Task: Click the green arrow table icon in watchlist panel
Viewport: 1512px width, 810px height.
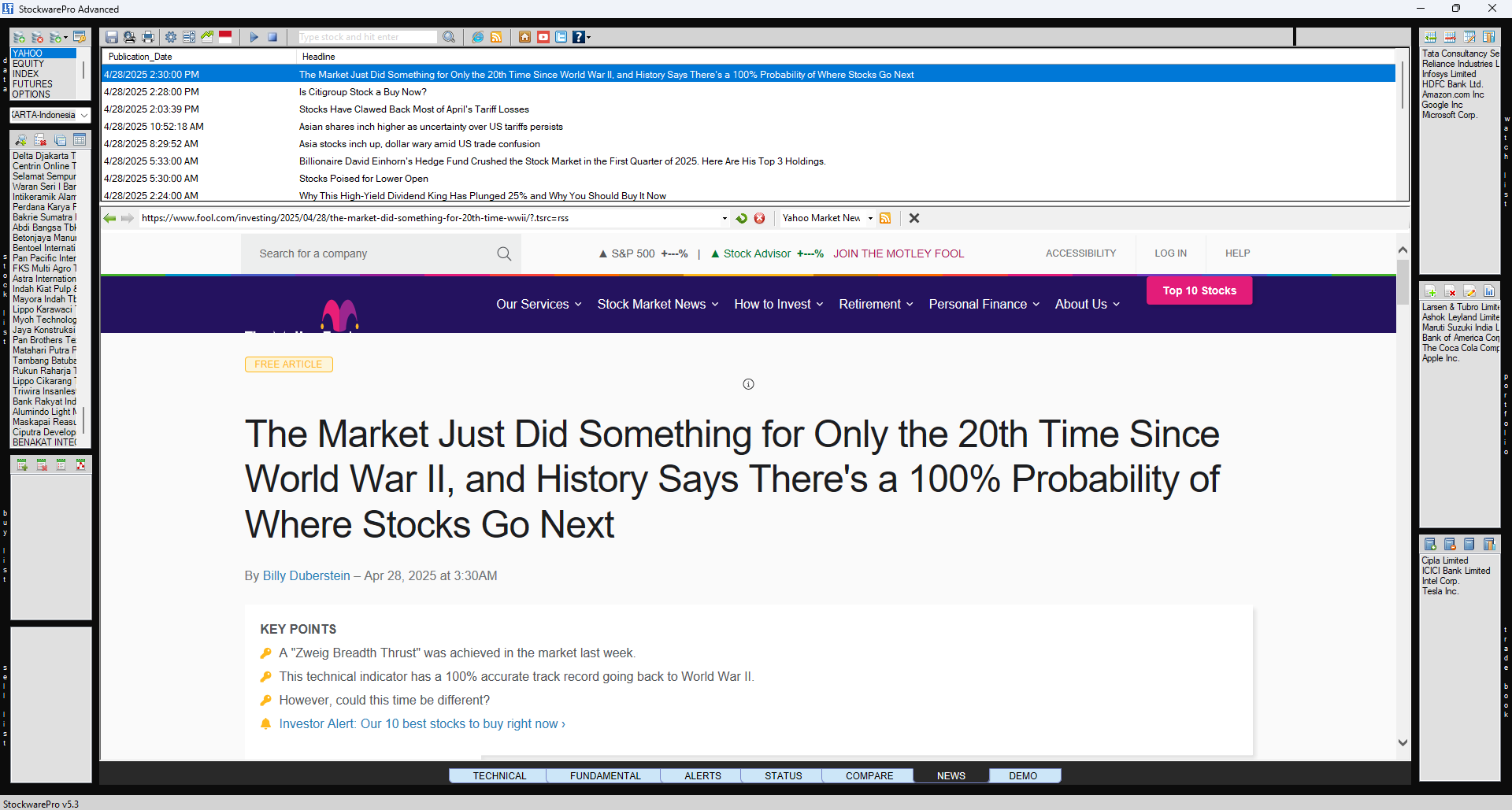Action: (1430, 37)
